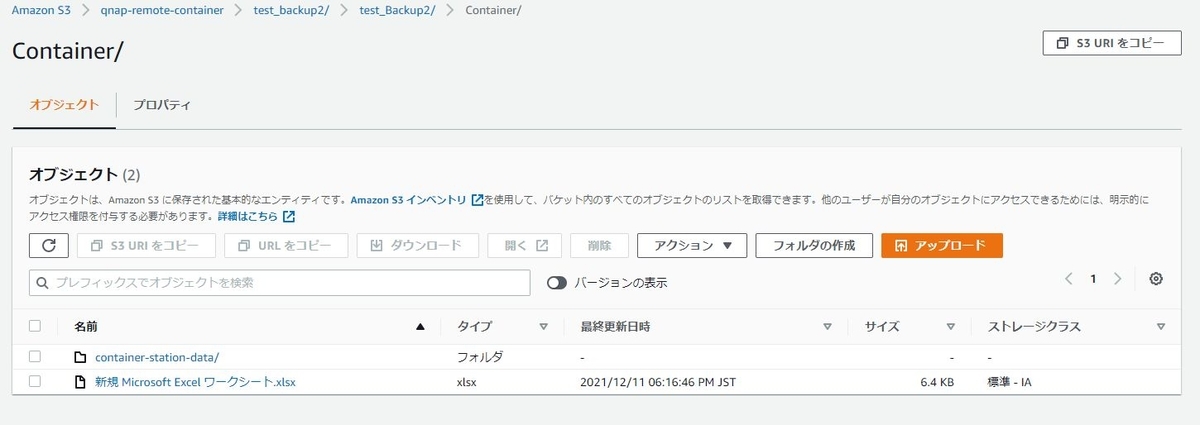Toggle バージョンの表示 switch

click(557, 283)
